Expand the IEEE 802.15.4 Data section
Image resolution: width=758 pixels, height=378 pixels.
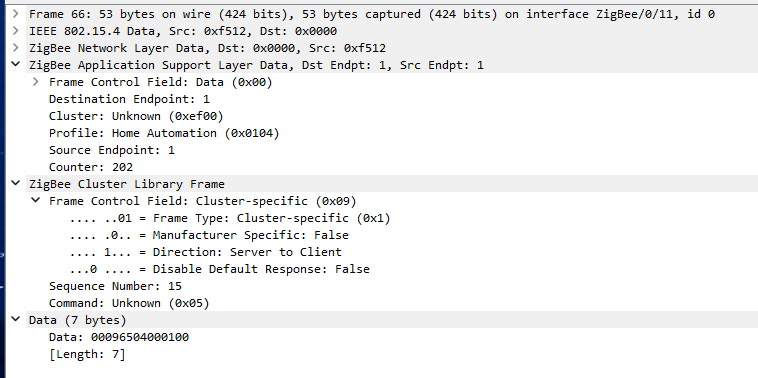(x=16, y=31)
